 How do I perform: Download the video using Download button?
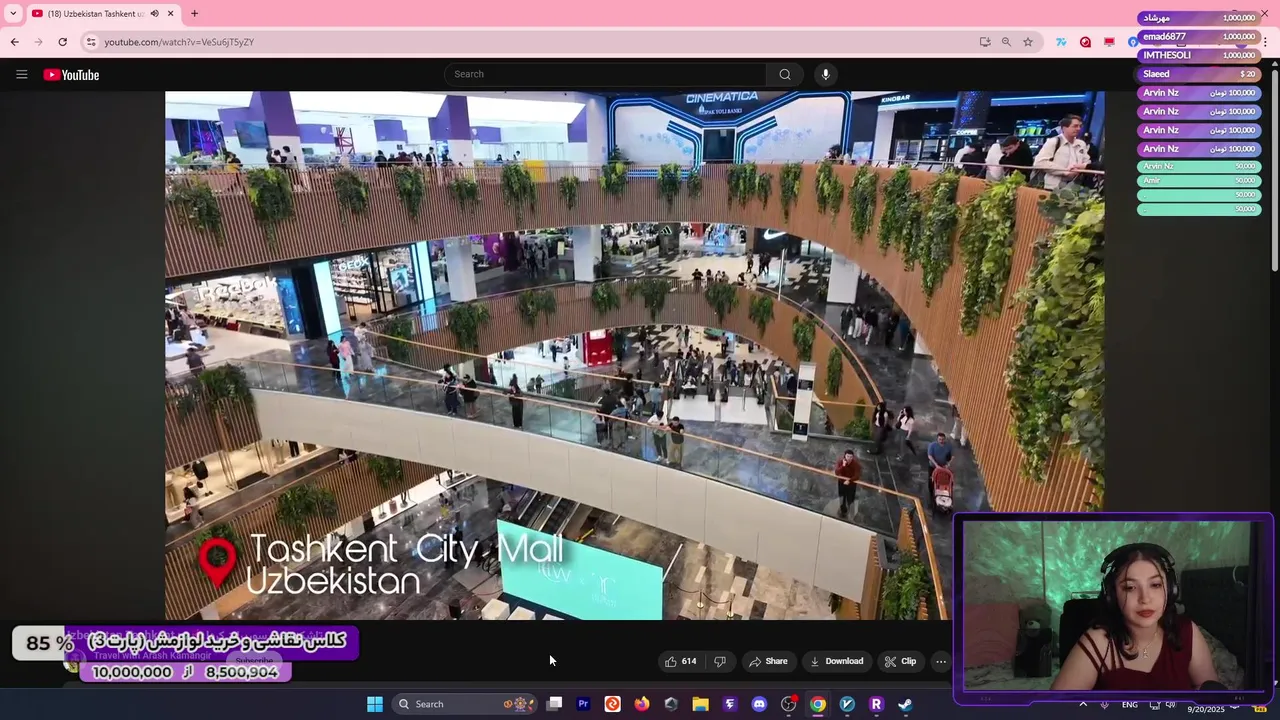[x=836, y=661]
